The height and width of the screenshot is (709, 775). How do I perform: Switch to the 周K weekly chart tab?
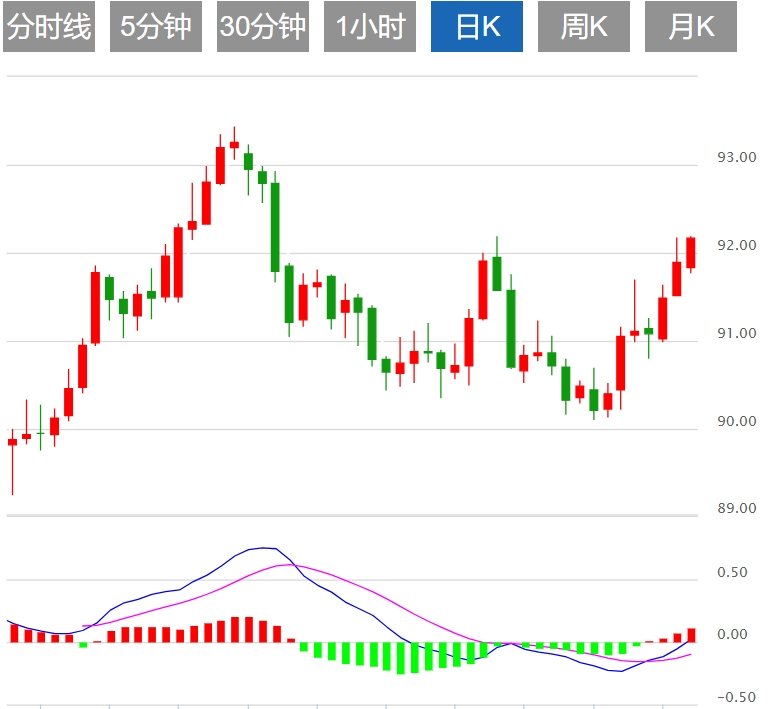(x=584, y=26)
